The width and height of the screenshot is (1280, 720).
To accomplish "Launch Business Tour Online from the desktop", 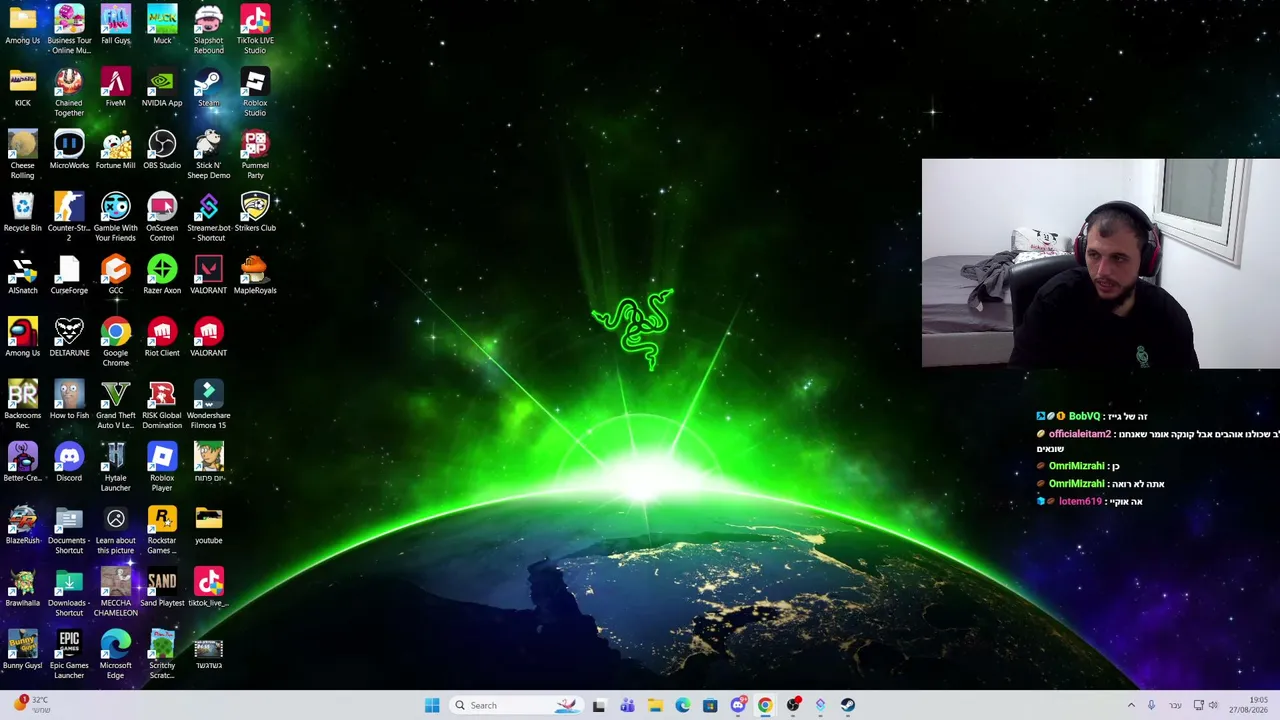I will point(69,29).
